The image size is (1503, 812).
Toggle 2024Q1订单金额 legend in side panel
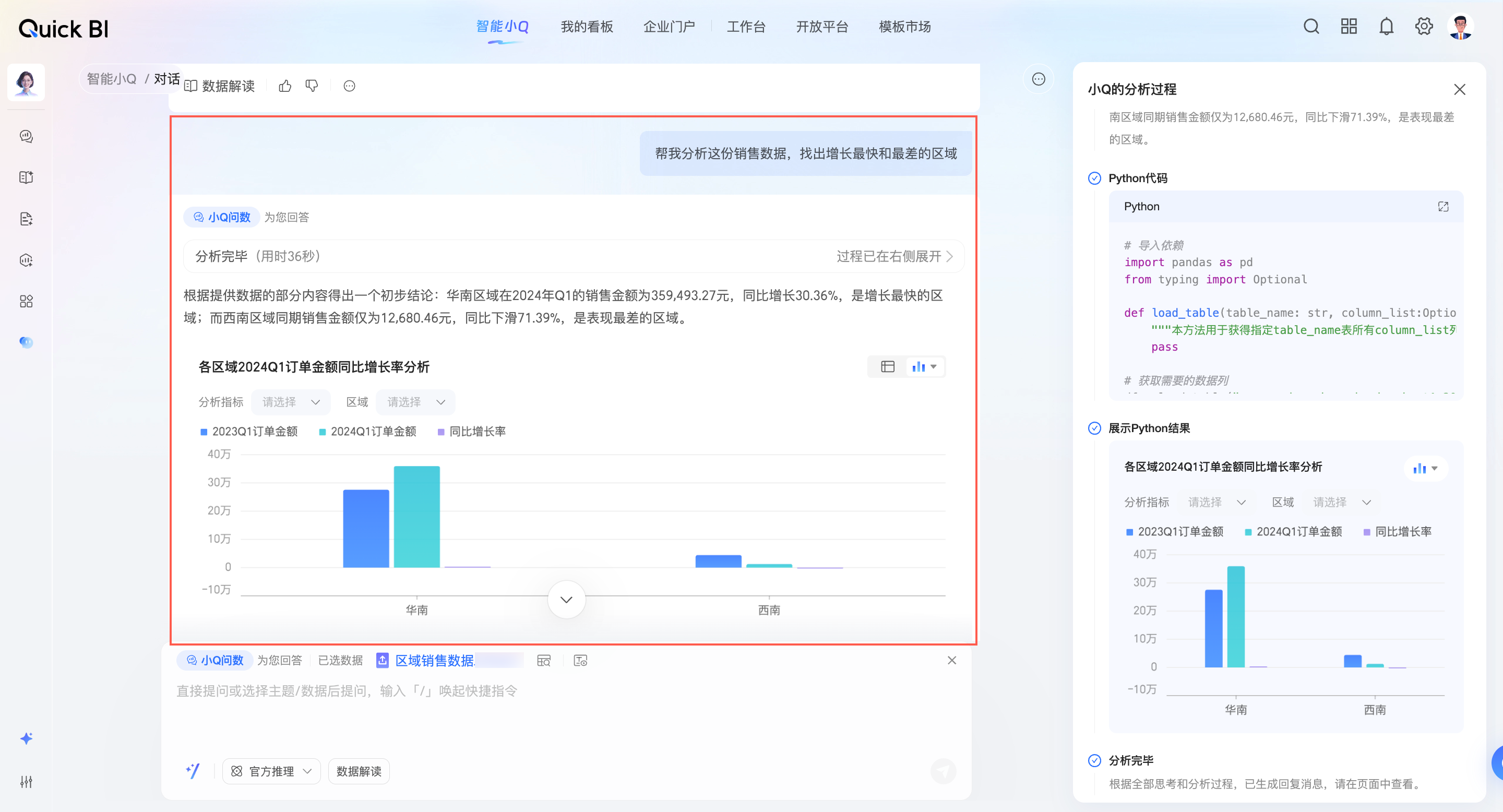pos(1294,532)
